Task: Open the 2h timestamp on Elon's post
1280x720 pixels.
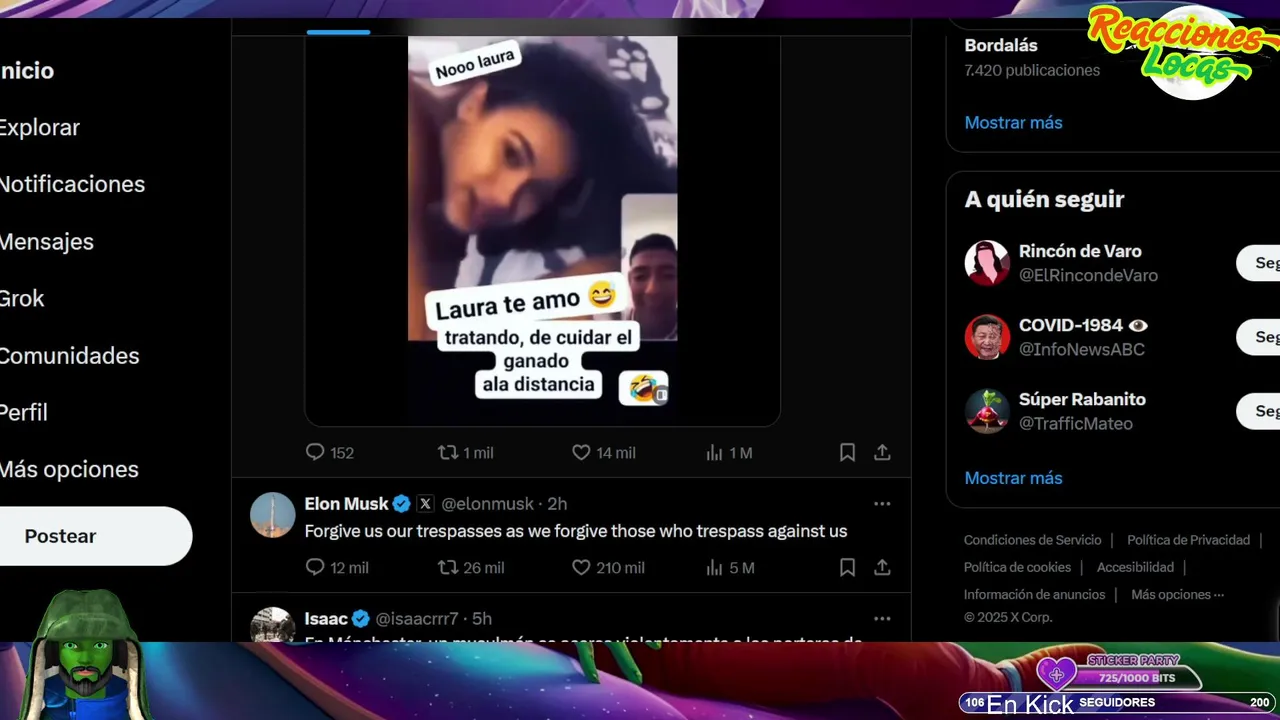Action: pyautogui.click(x=557, y=504)
